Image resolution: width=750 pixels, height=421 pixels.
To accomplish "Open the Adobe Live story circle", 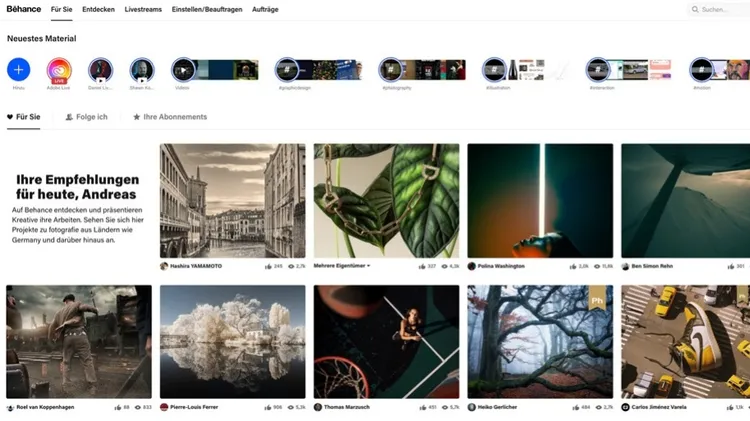I will point(59,70).
